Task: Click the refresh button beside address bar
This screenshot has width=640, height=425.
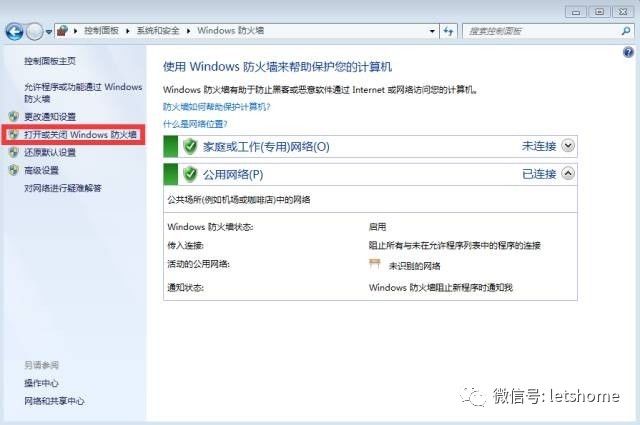Action: click(x=448, y=31)
